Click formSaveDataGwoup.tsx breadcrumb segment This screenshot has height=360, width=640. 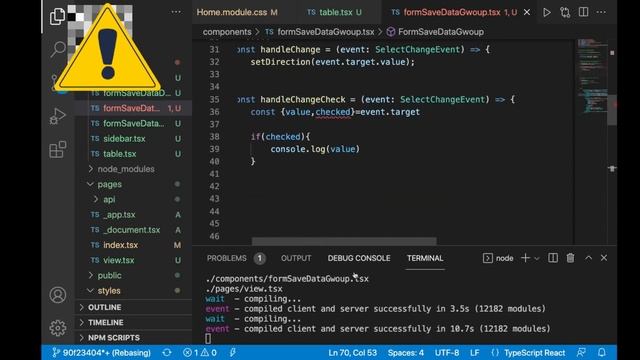pos(320,32)
